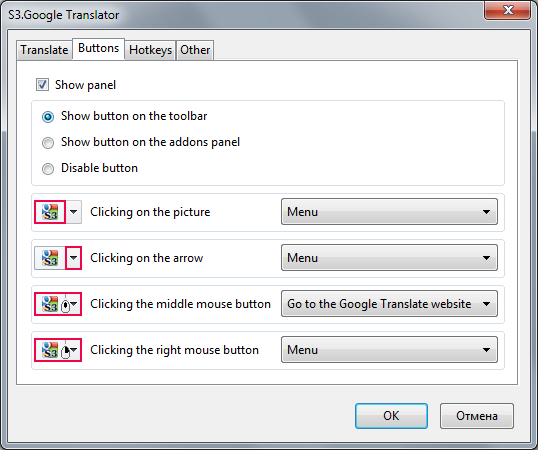Viewport: 538px width, 450px height.
Task: Click the Отмена cancel button
Action: tap(477, 416)
